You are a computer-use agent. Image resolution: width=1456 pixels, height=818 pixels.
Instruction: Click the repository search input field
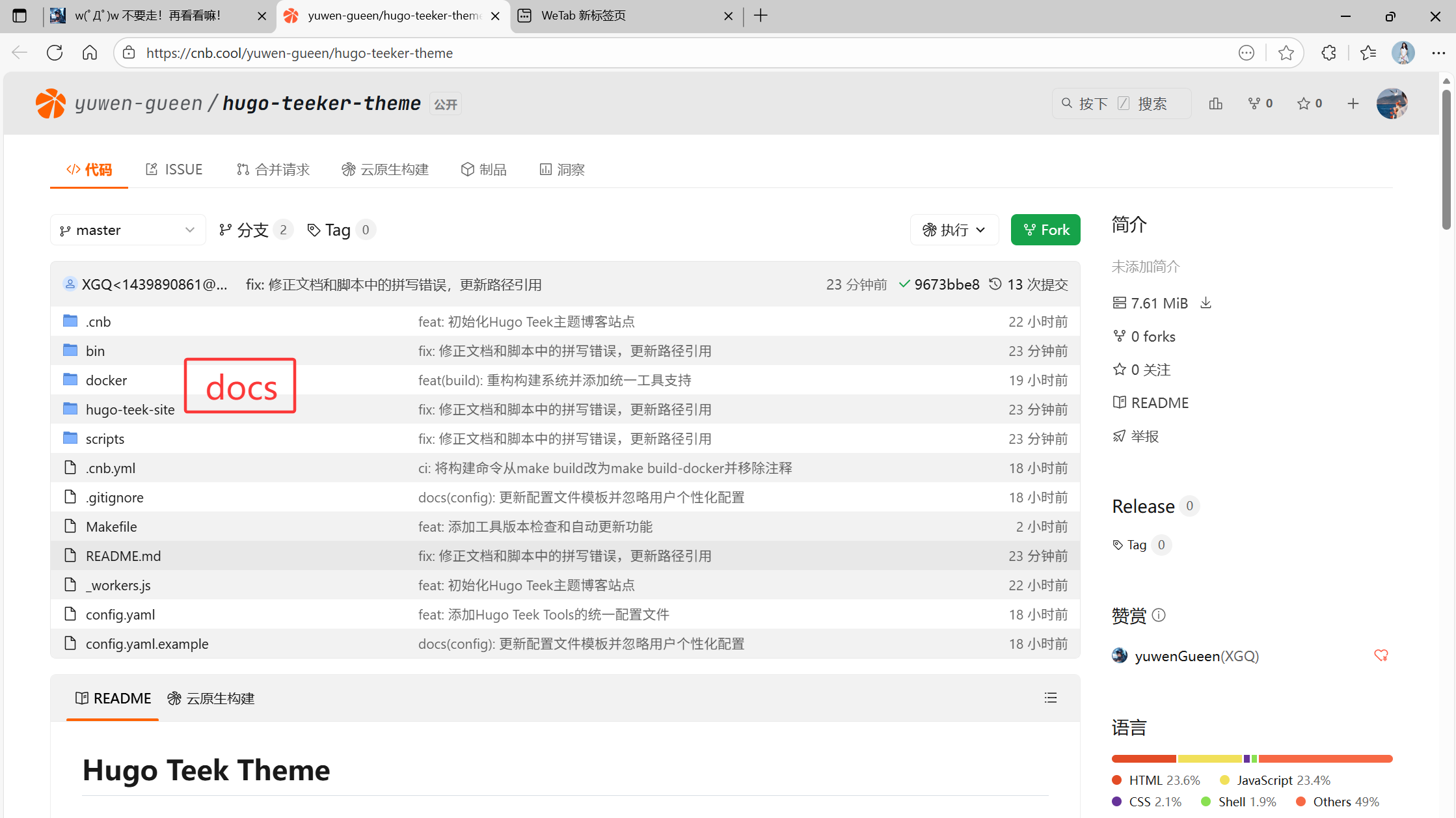[x=1121, y=103]
